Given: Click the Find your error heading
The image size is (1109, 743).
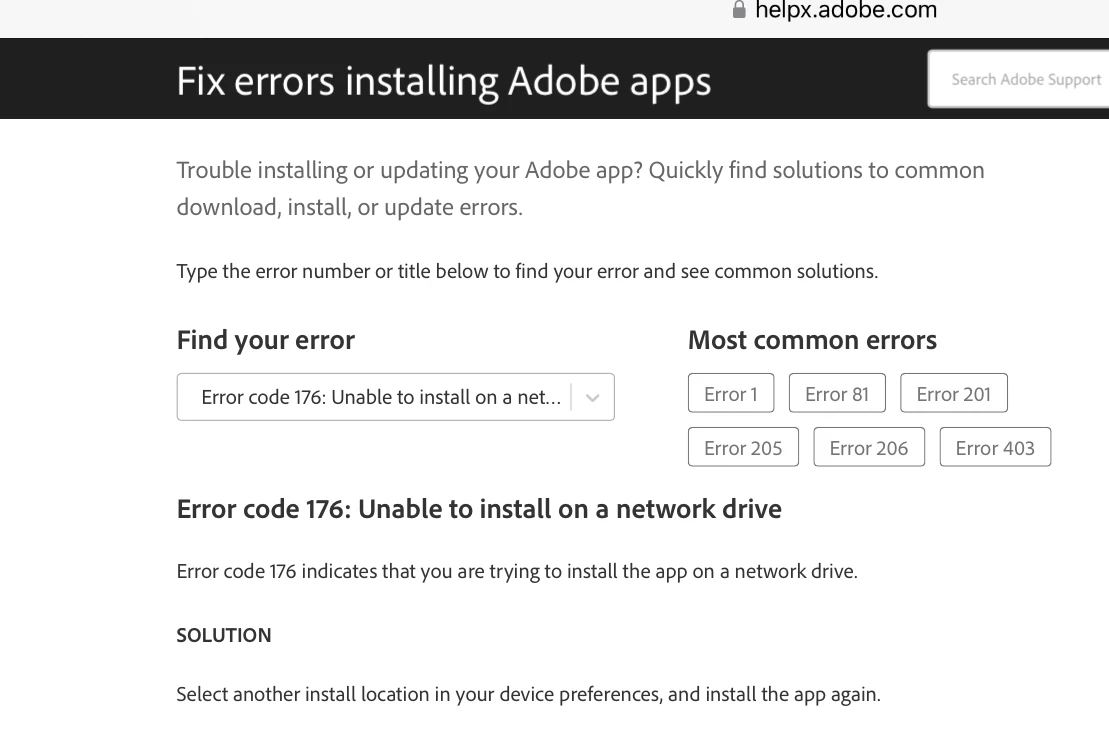Looking at the screenshot, I should tap(265, 340).
